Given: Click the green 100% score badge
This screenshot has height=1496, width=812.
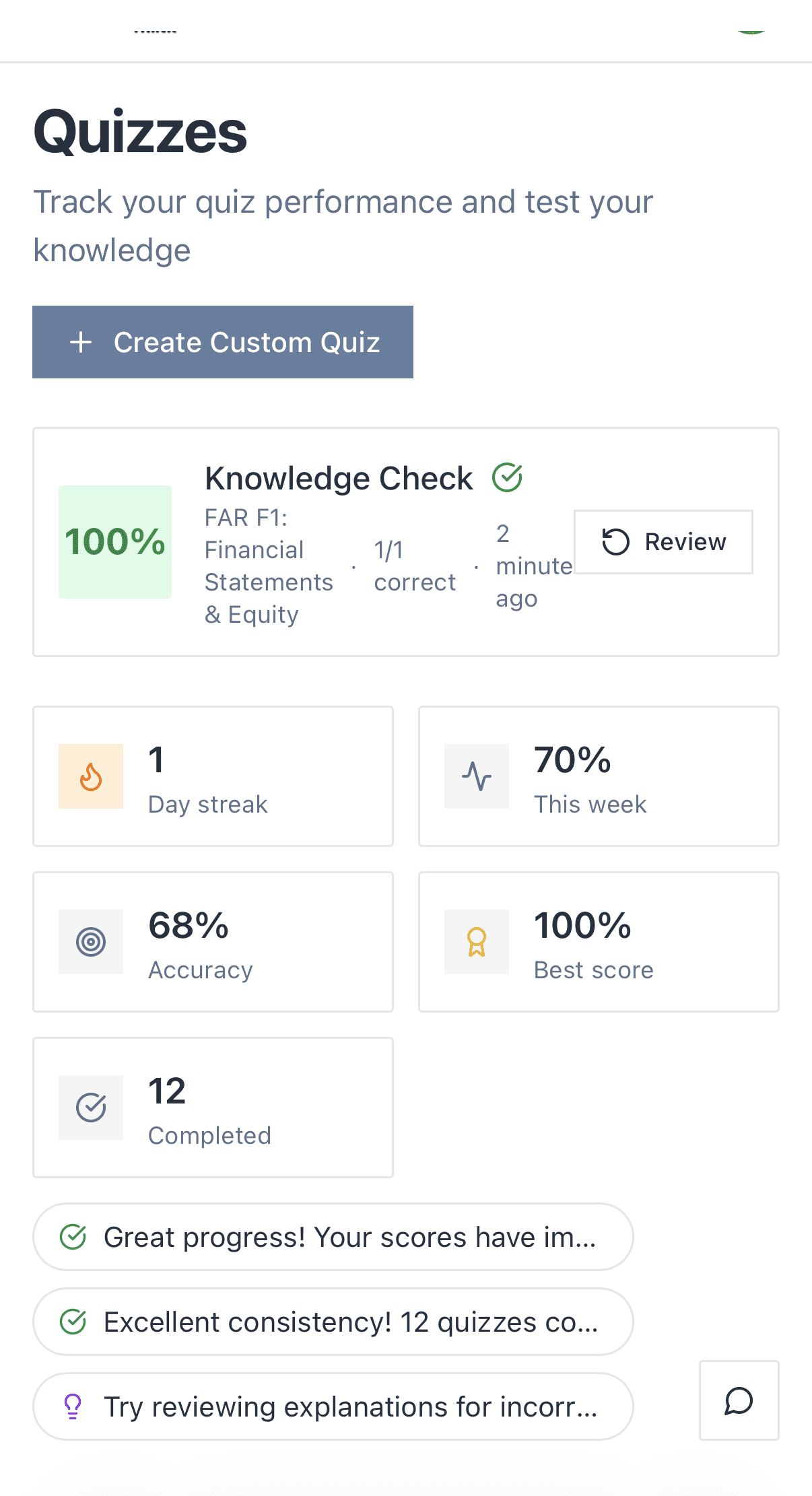Looking at the screenshot, I should 114,542.
